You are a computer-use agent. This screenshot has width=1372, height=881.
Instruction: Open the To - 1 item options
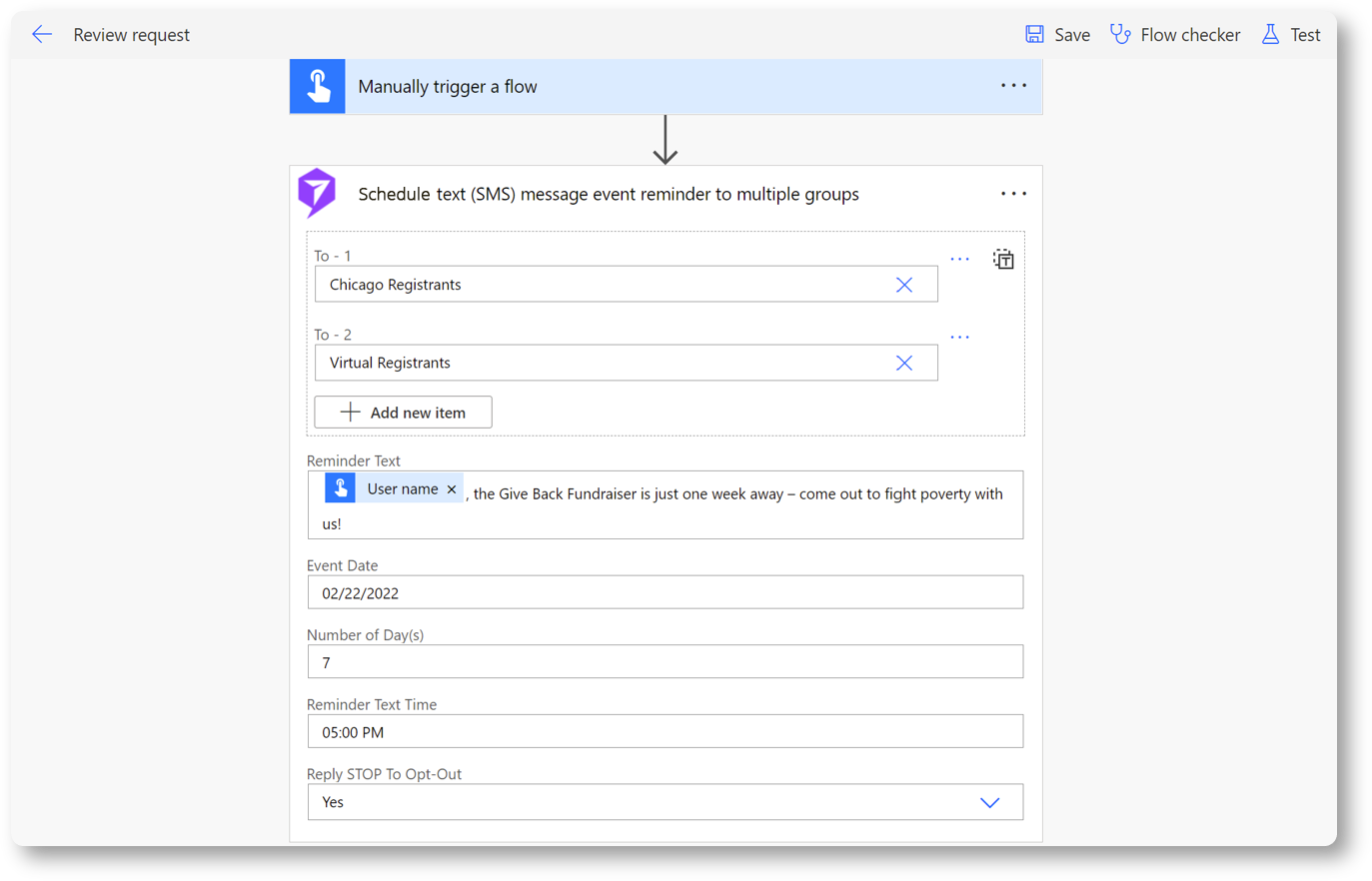959,260
